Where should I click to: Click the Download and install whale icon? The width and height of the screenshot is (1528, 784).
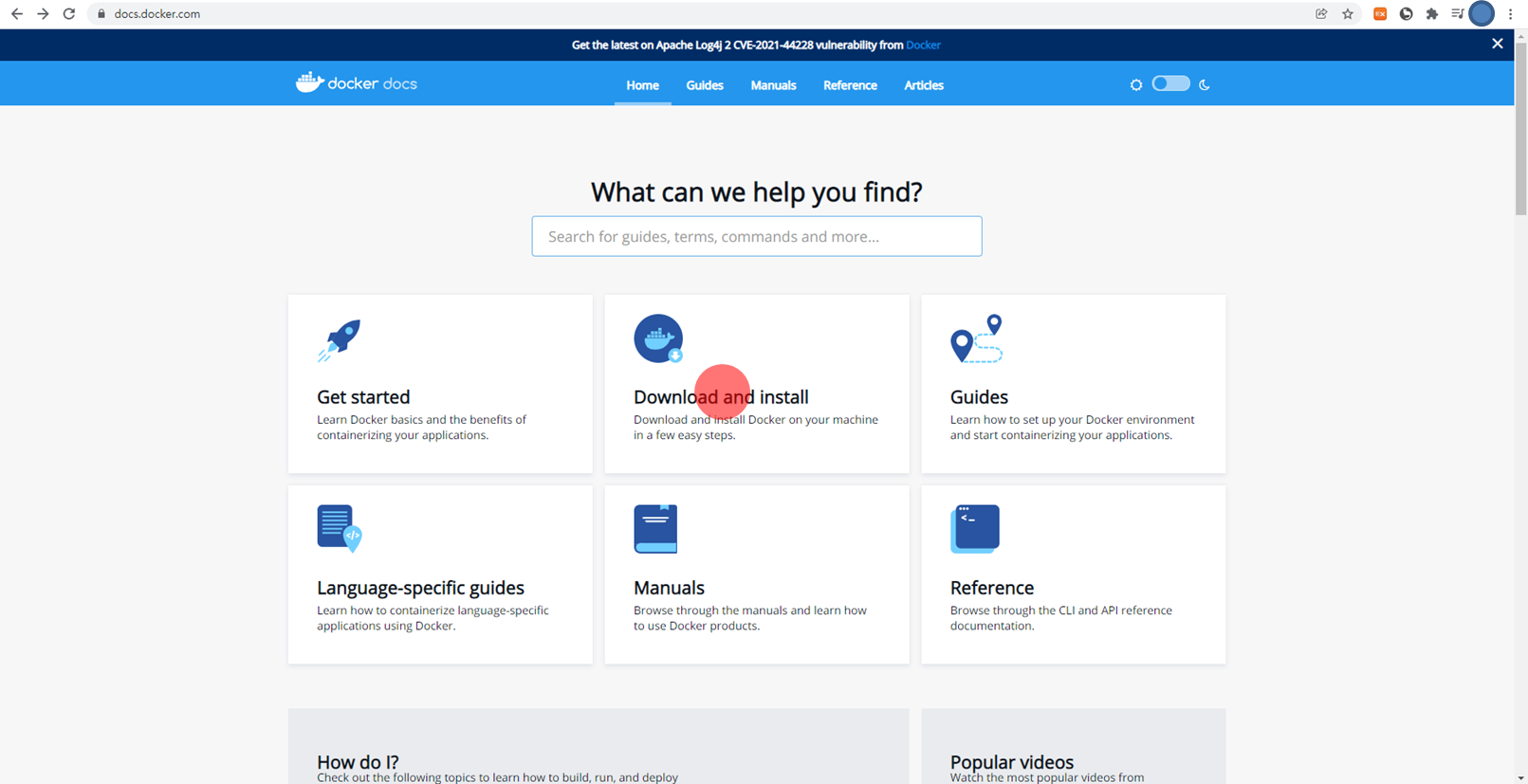tap(658, 338)
